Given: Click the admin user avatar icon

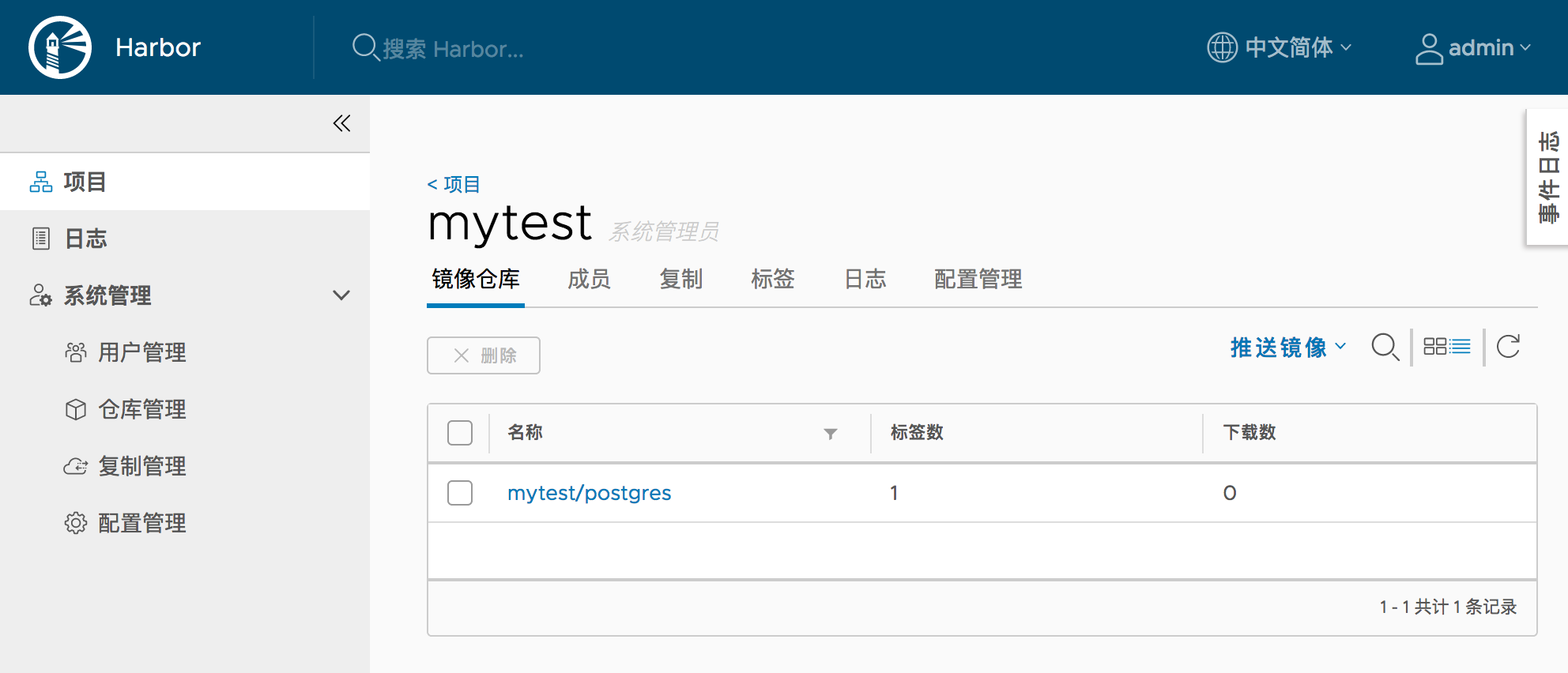Looking at the screenshot, I should (x=1429, y=48).
